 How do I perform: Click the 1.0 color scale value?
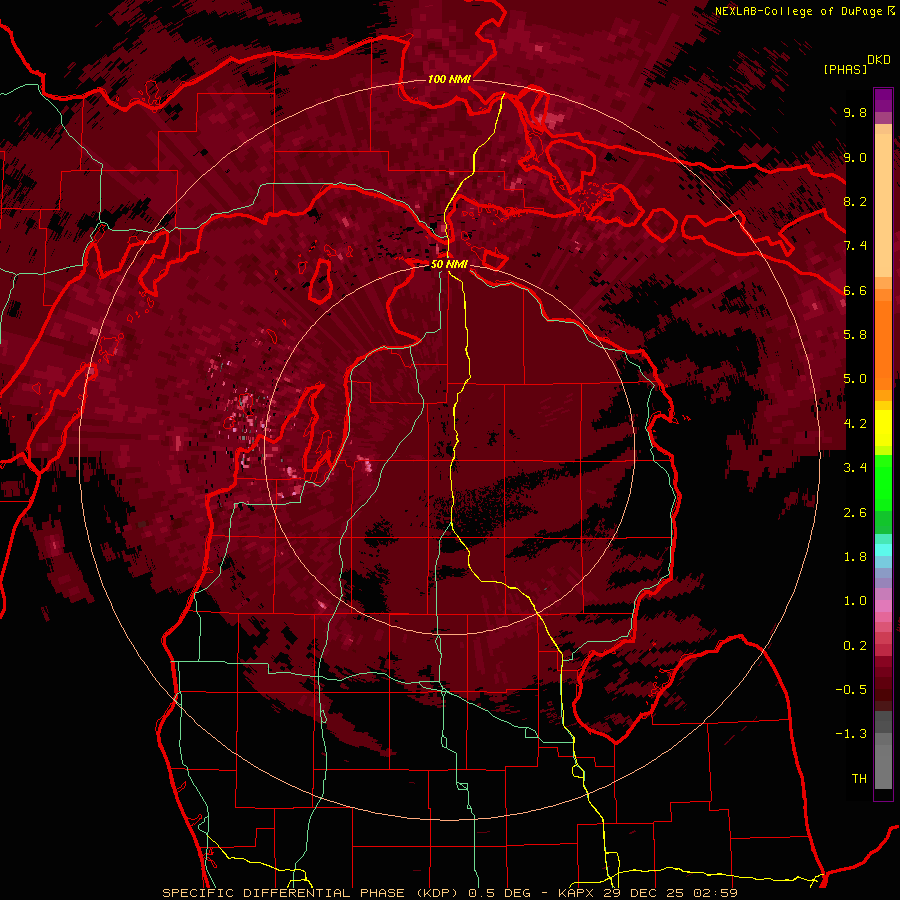point(855,601)
